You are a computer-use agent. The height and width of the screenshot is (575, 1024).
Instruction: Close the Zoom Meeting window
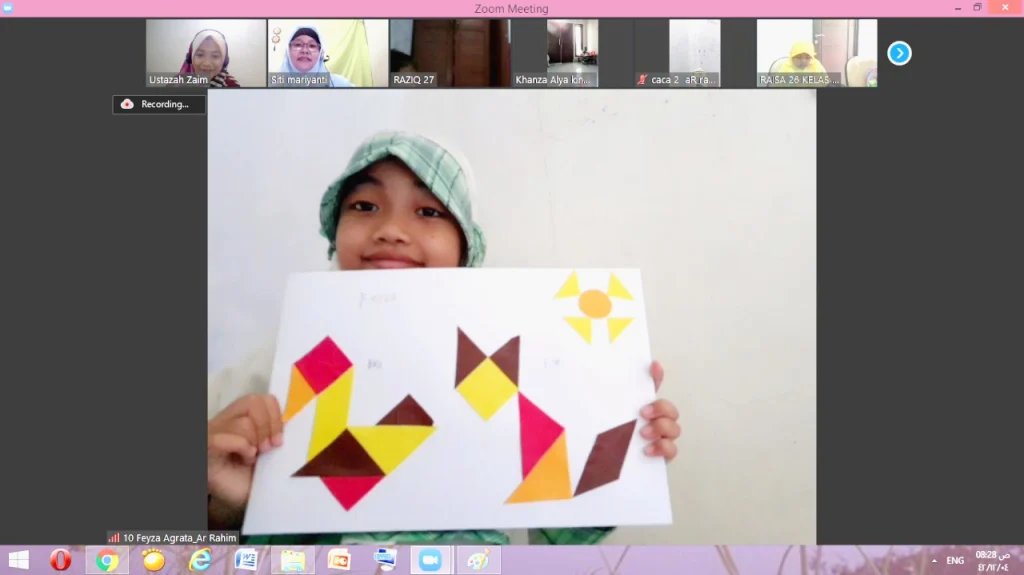click(x=1005, y=8)
